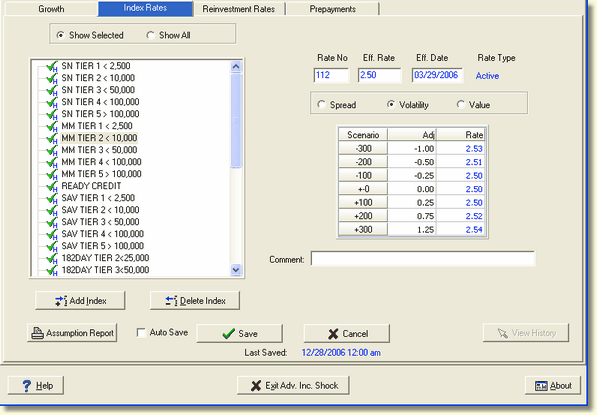Switch to the Prepayments tab
Image resolution: width=597 pixels, height=415 pixels.
click(333, 9)
